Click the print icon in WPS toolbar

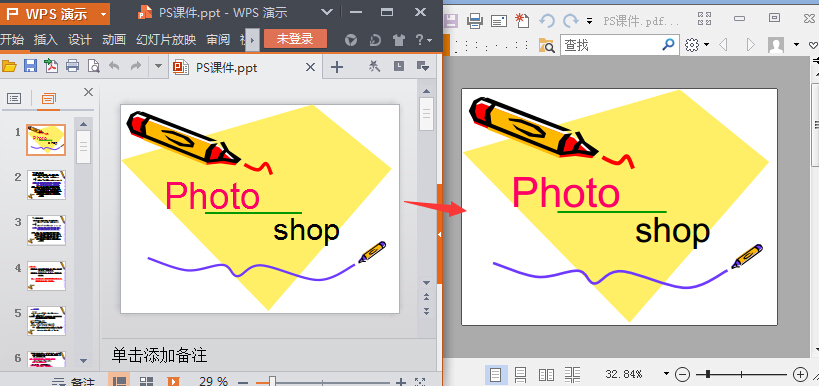73,66
